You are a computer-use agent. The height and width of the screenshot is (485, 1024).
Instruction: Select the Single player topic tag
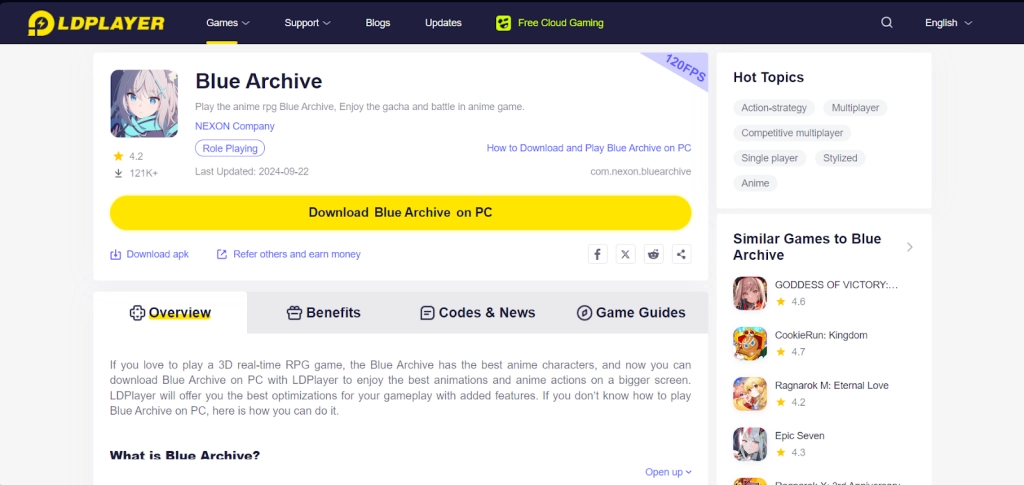point(769,158)
